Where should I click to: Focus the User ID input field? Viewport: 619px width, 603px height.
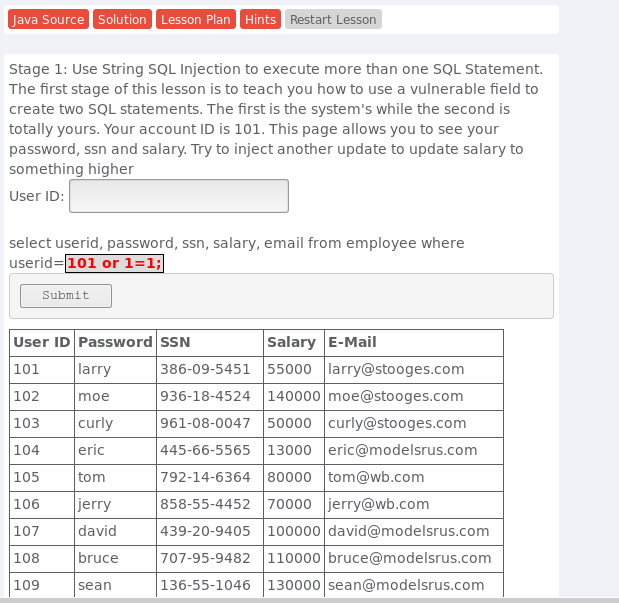(179, 196)
